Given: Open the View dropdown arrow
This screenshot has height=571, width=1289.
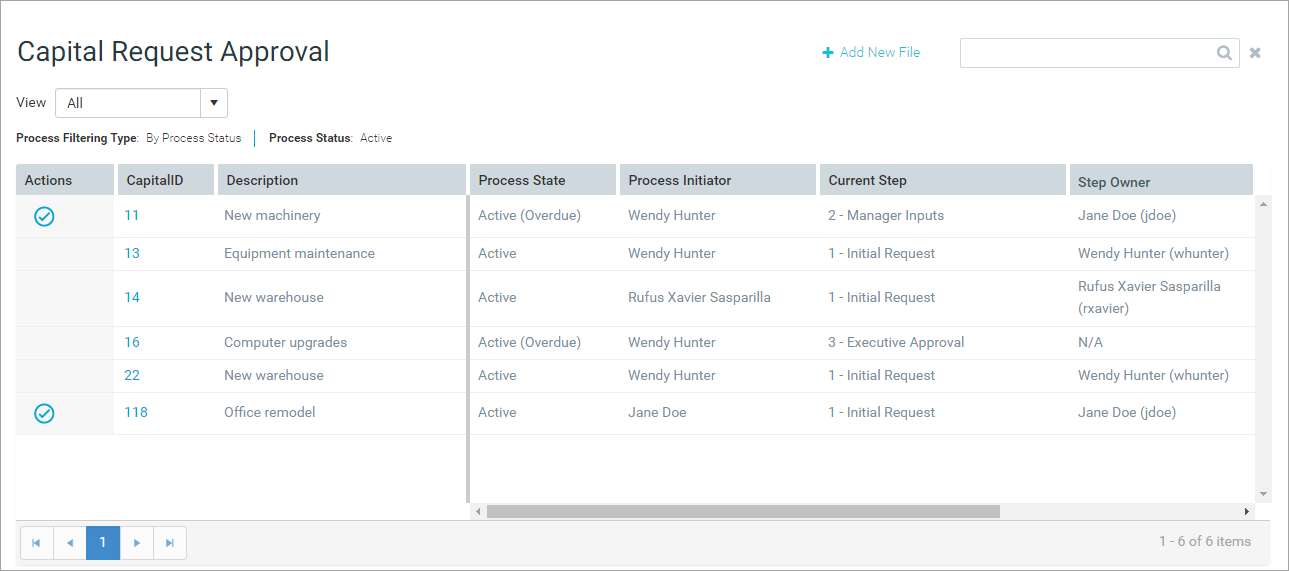Looking at the screenshot, I should tap(214, 103).
